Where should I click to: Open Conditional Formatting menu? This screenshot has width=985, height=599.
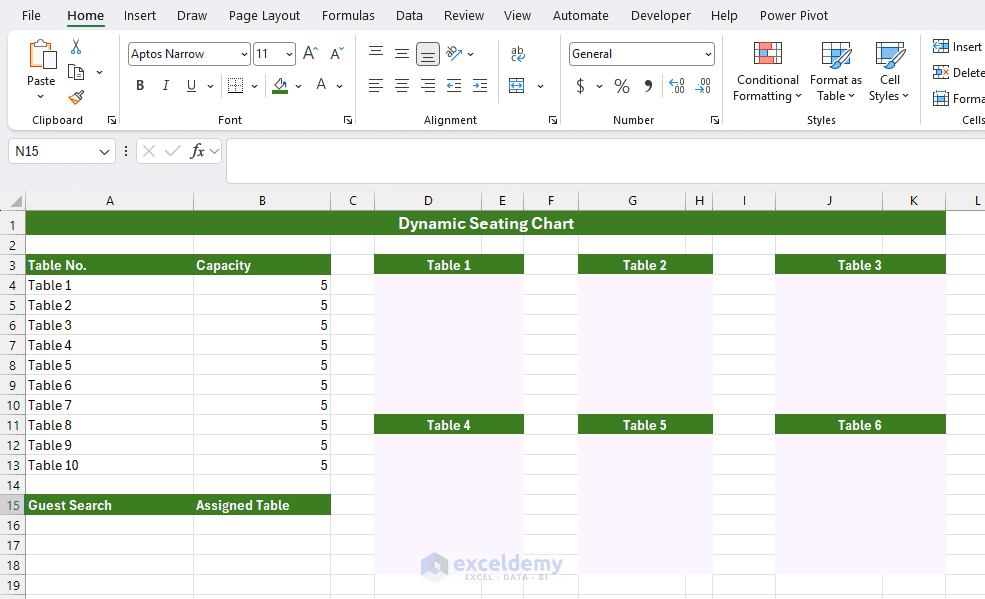[x=768, y=72]
